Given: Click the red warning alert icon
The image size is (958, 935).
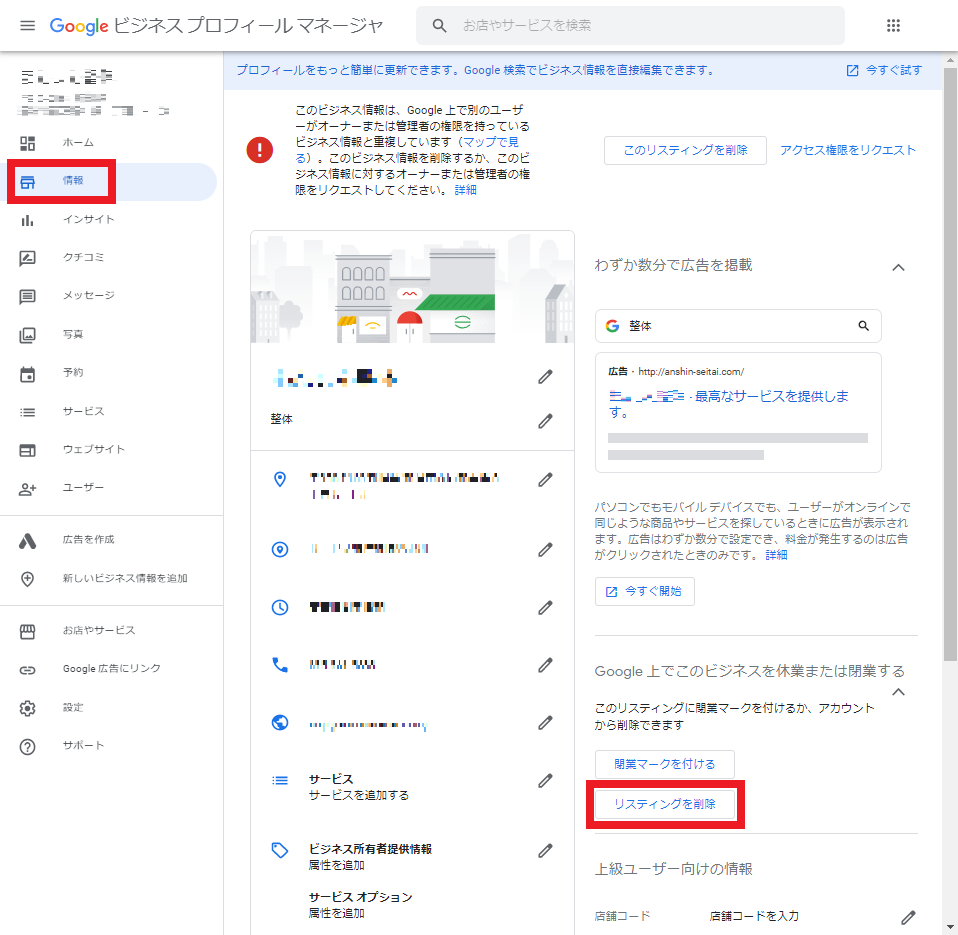Looking at the screenshot, I should pos(260,150).
